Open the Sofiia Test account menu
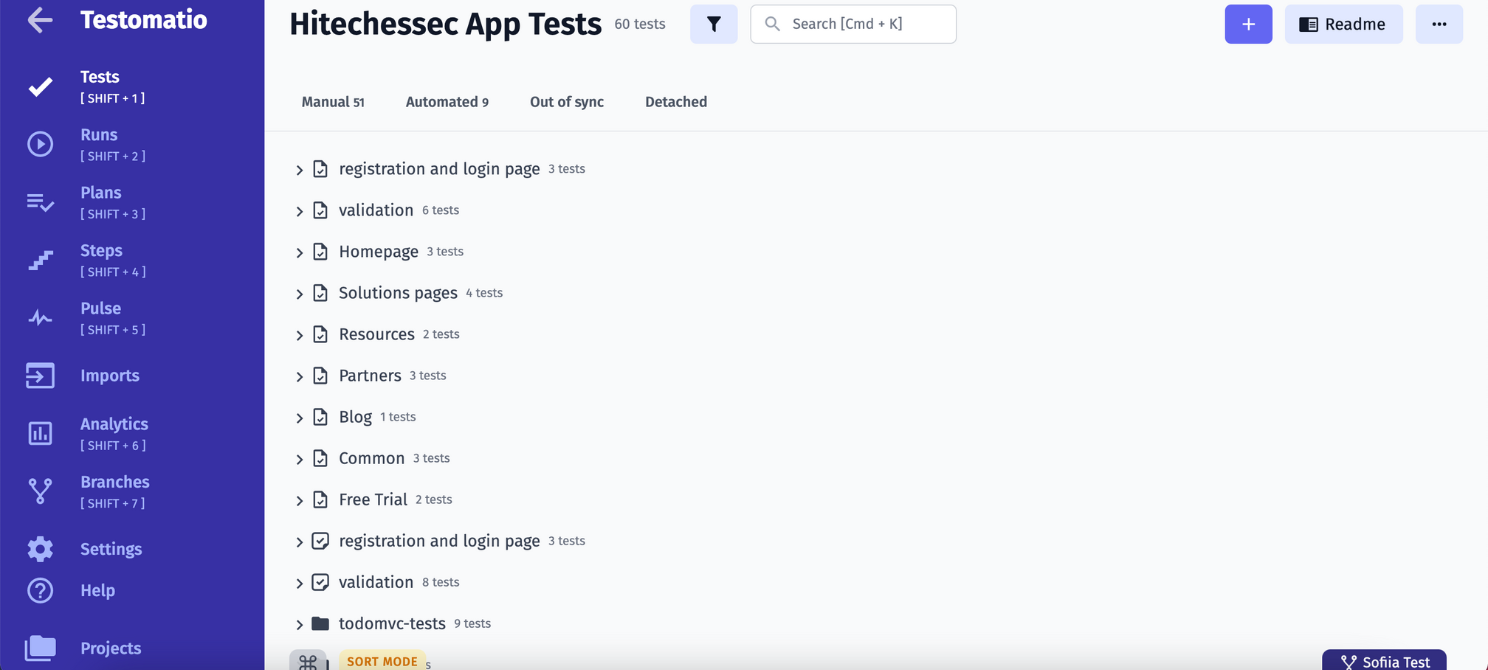This screenshot has height=670, width=1488. pos(1384,661)
